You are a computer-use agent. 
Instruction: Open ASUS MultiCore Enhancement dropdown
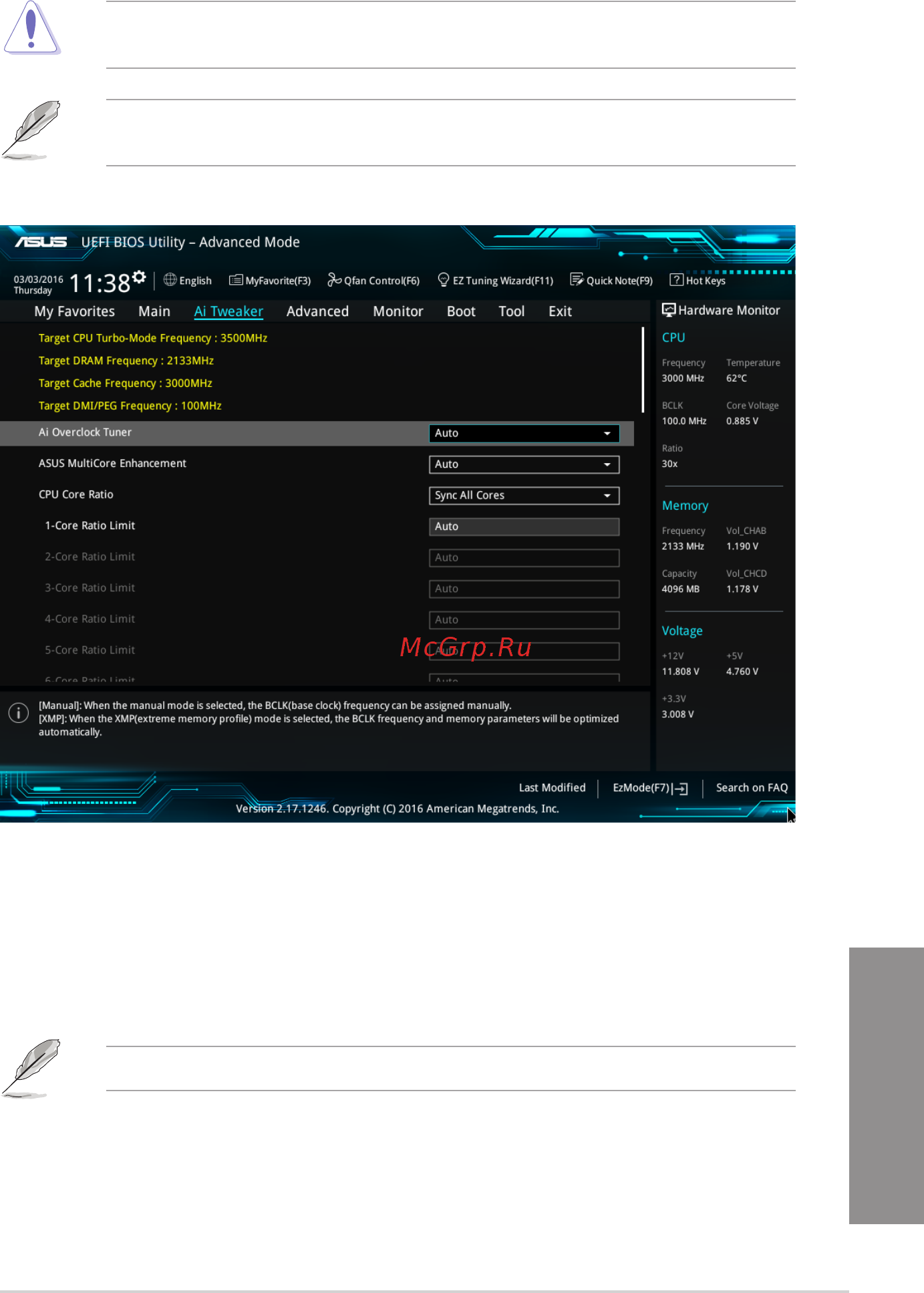tap(524, 464)
